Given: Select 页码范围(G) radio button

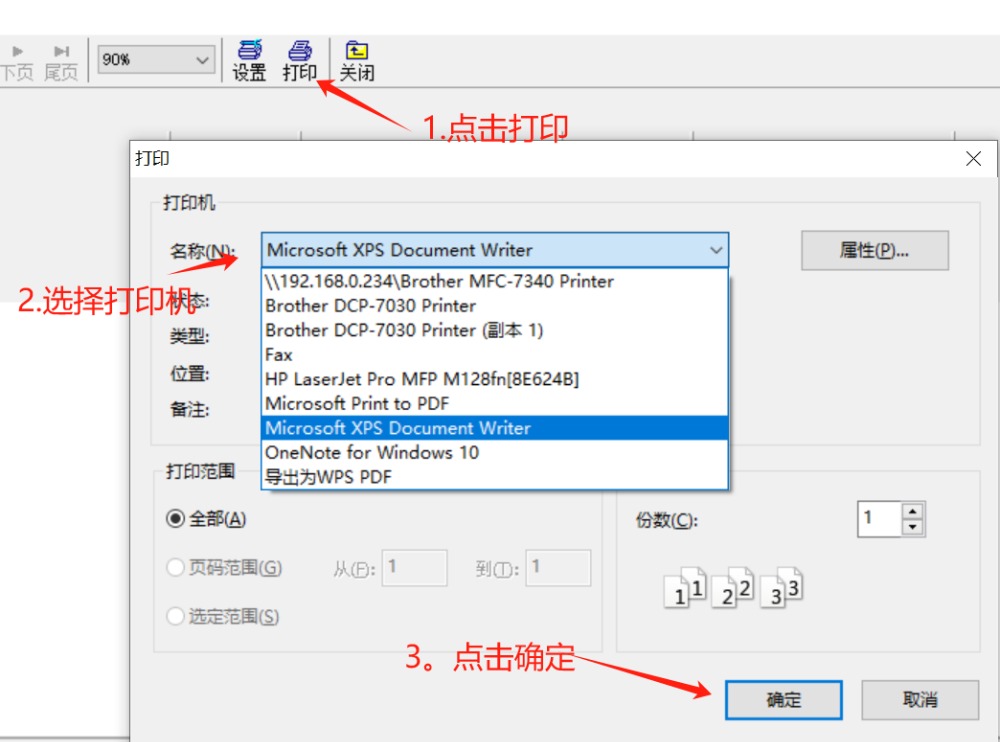Looking at the screenshot, I should [175, 567].
